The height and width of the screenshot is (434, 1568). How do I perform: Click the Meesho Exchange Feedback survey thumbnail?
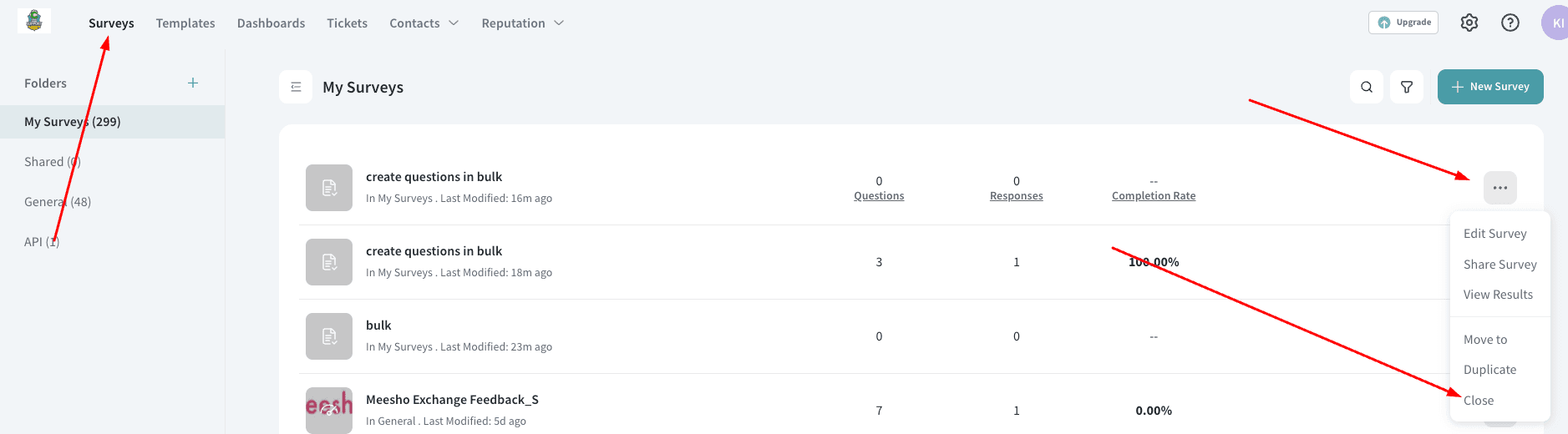pyautogui.click(x=329, y=410)
